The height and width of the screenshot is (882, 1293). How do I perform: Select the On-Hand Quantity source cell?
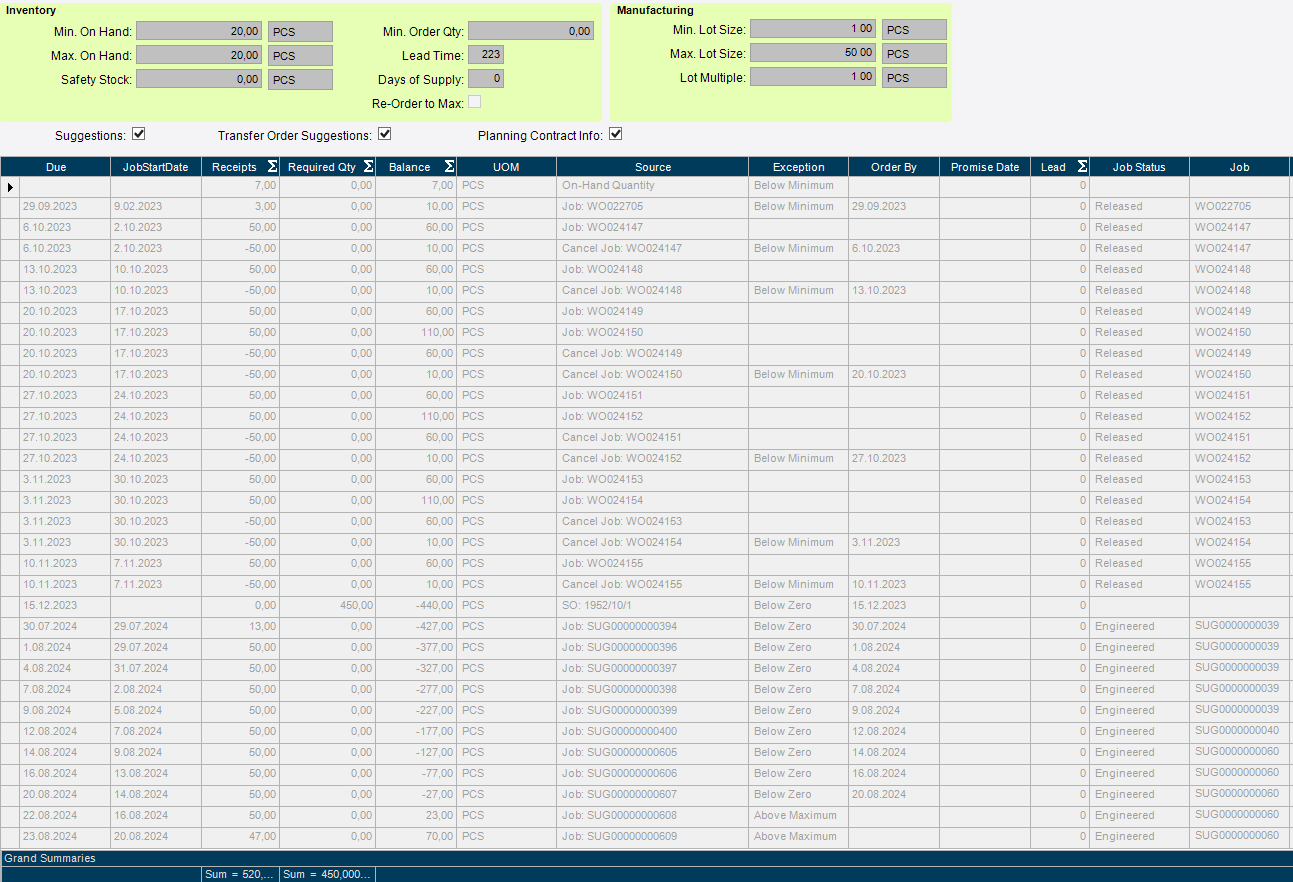click(x=653, y=186)
